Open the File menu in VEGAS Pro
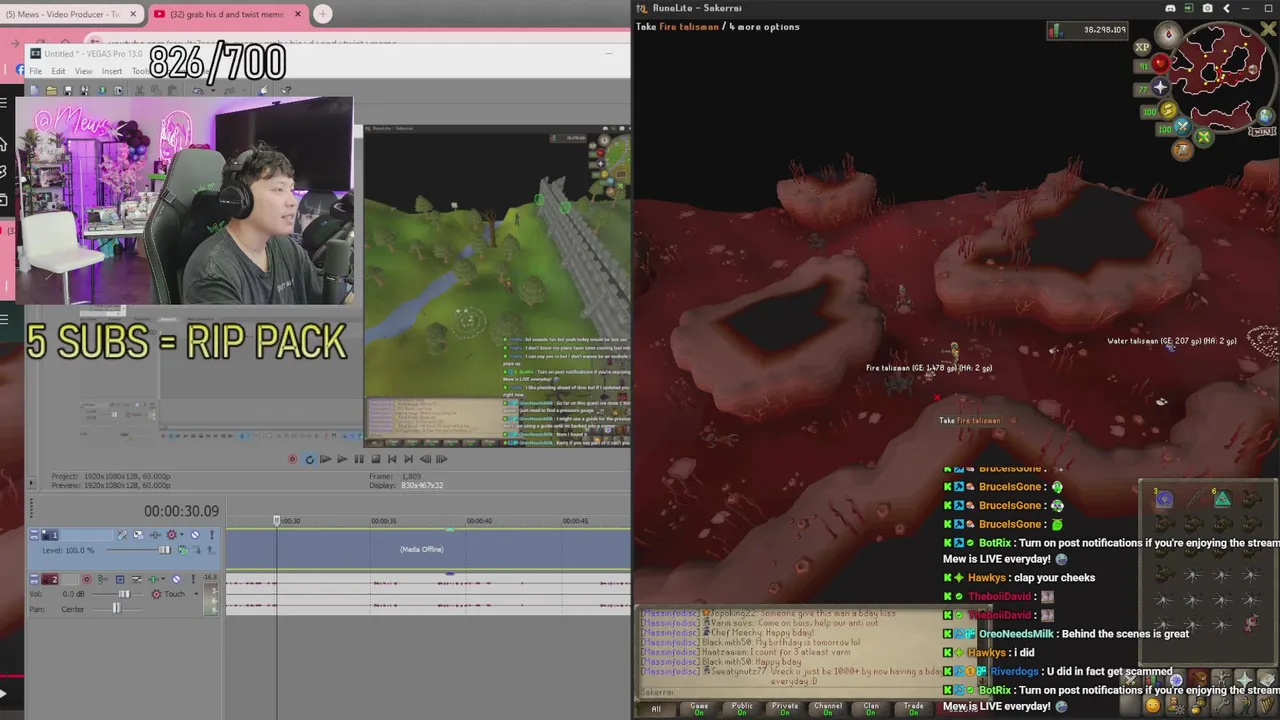 click(x=36, y=71)
